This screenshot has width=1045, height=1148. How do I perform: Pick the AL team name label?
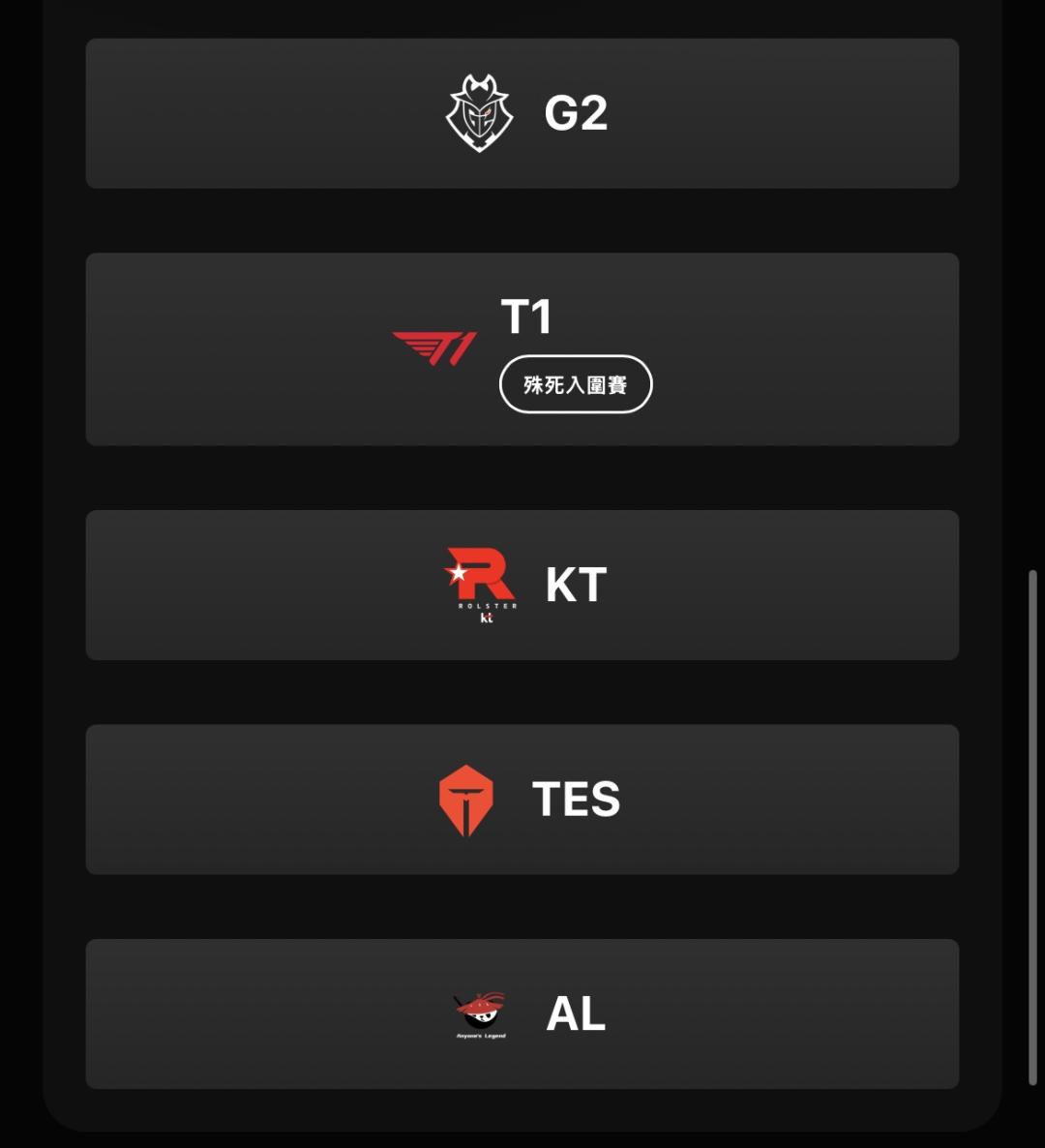coord(576,1014)
